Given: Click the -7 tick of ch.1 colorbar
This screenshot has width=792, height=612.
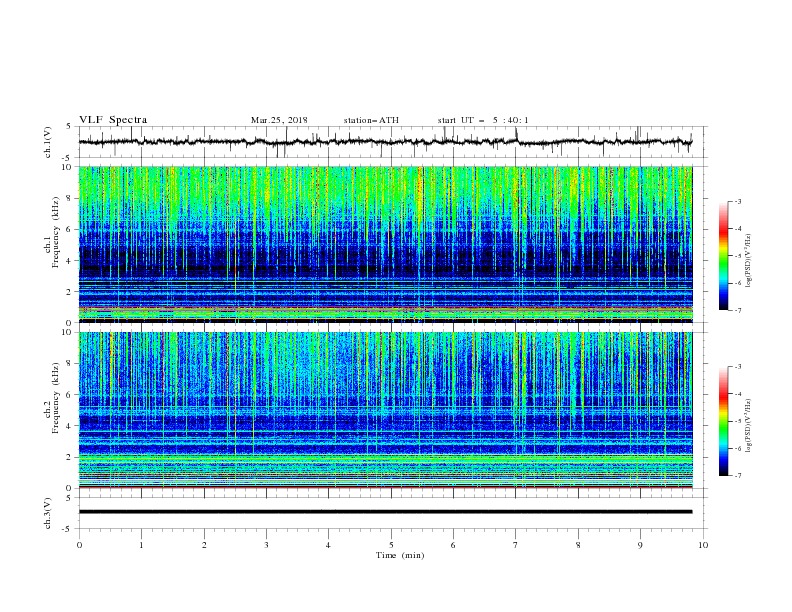Looking at the screenshot, I should [x=738, y=310].
